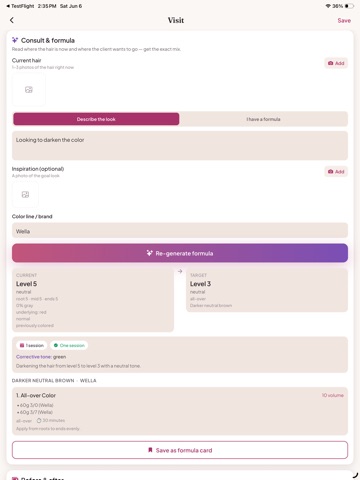This screenshot has width=360, height=480.
Task: Select the Describe the look tab
Action: 96,119
